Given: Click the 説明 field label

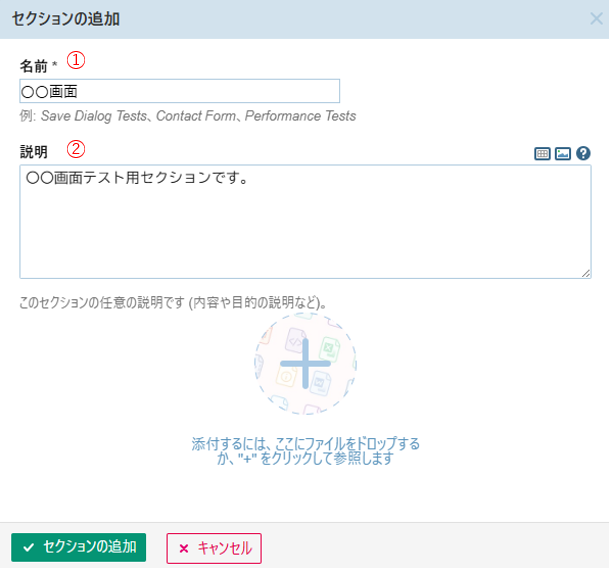Looking at the screenshot, I should 34,151.
